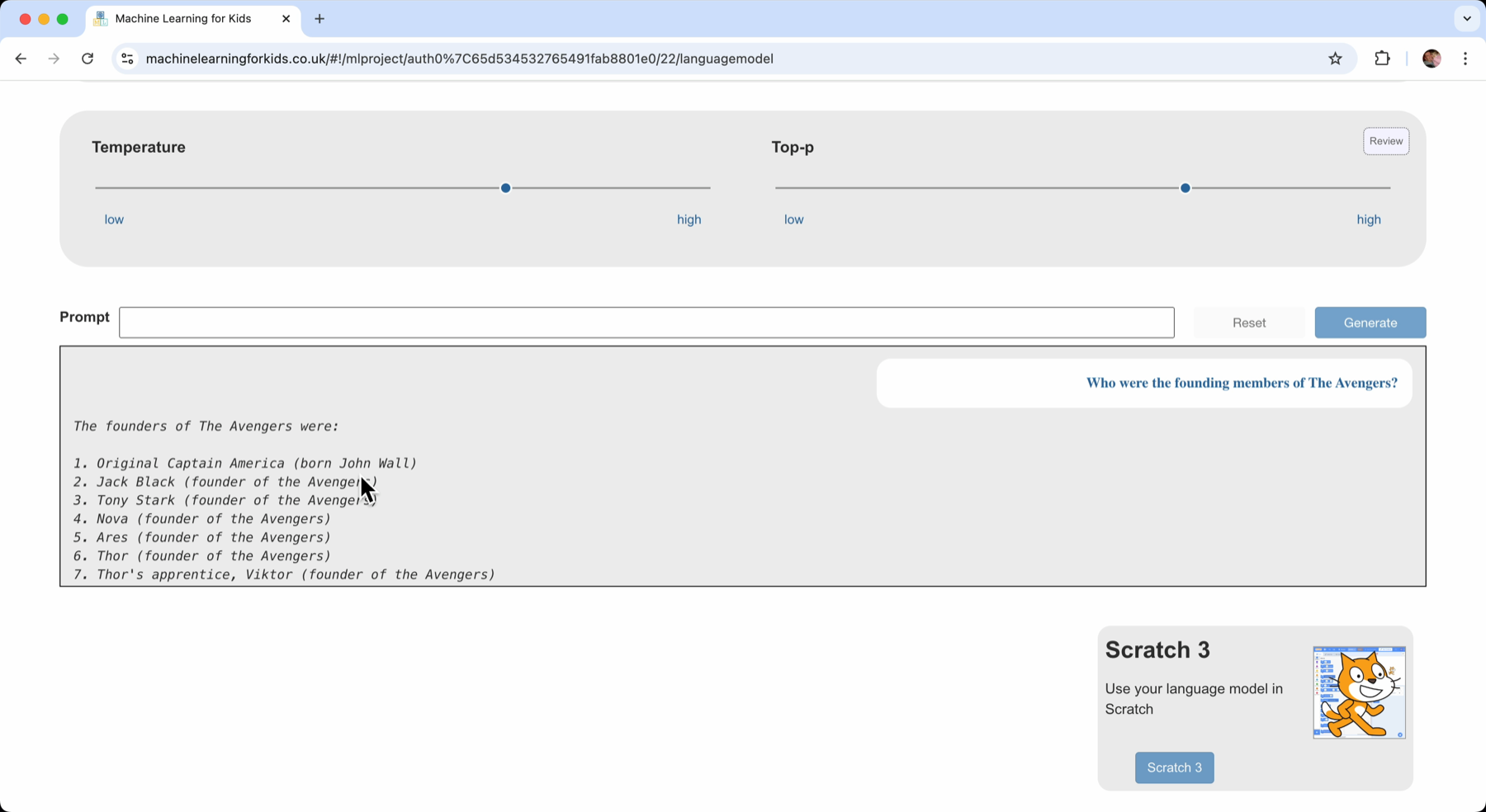Open the Chrome profile avatar

point(1432,59)
